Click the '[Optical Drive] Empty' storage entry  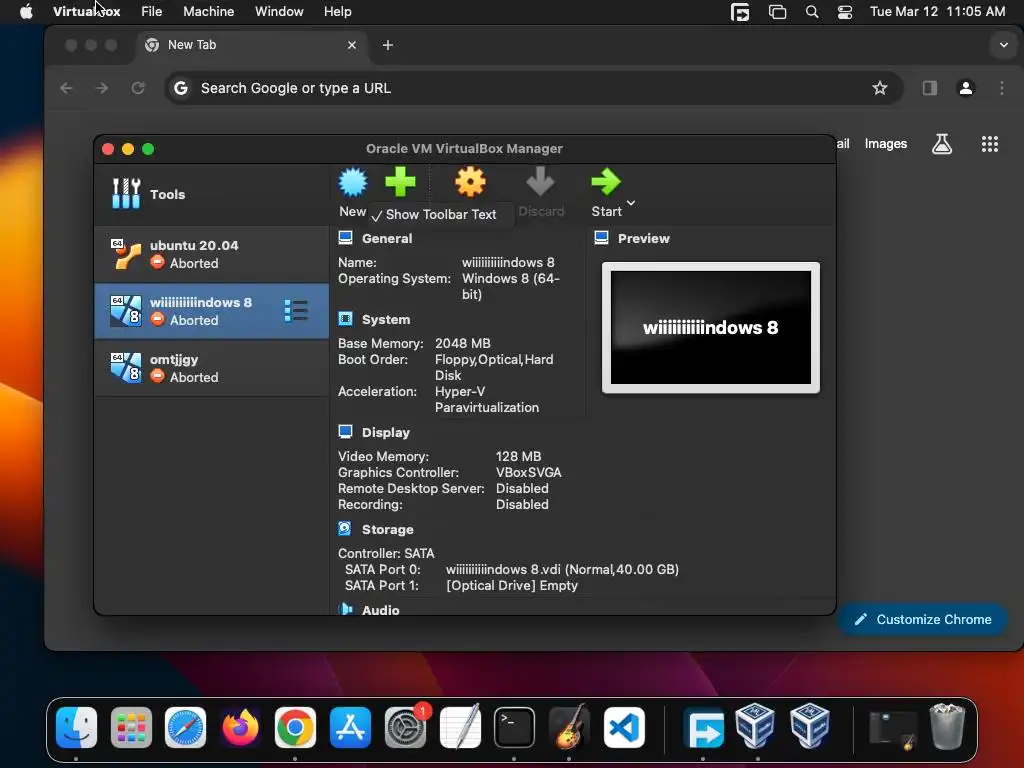click(512, 585)
